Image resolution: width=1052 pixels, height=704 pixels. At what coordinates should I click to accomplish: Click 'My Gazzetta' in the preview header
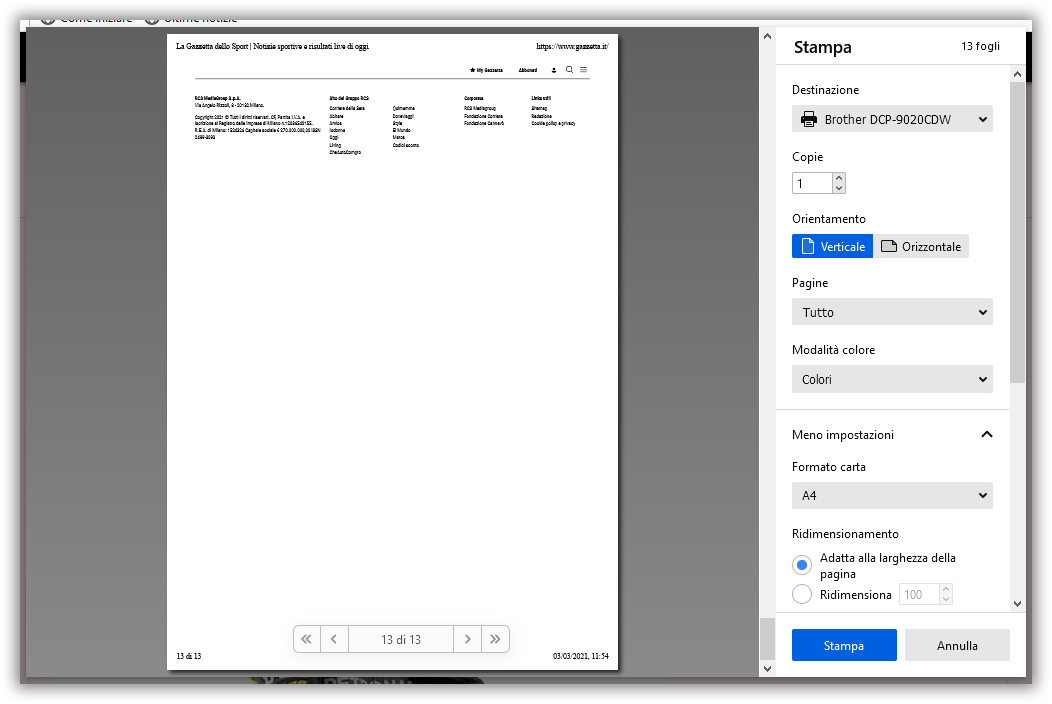coord(486,70)
